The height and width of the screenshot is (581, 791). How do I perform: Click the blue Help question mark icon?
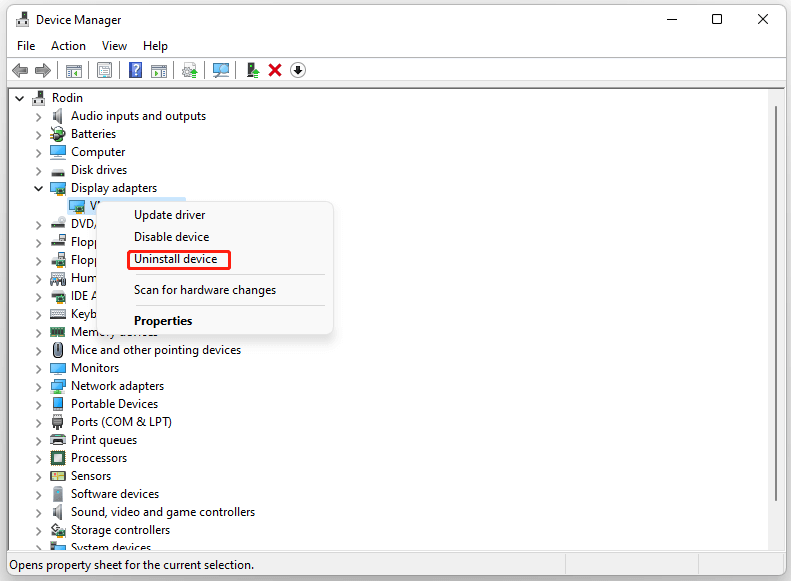[135, 70]
